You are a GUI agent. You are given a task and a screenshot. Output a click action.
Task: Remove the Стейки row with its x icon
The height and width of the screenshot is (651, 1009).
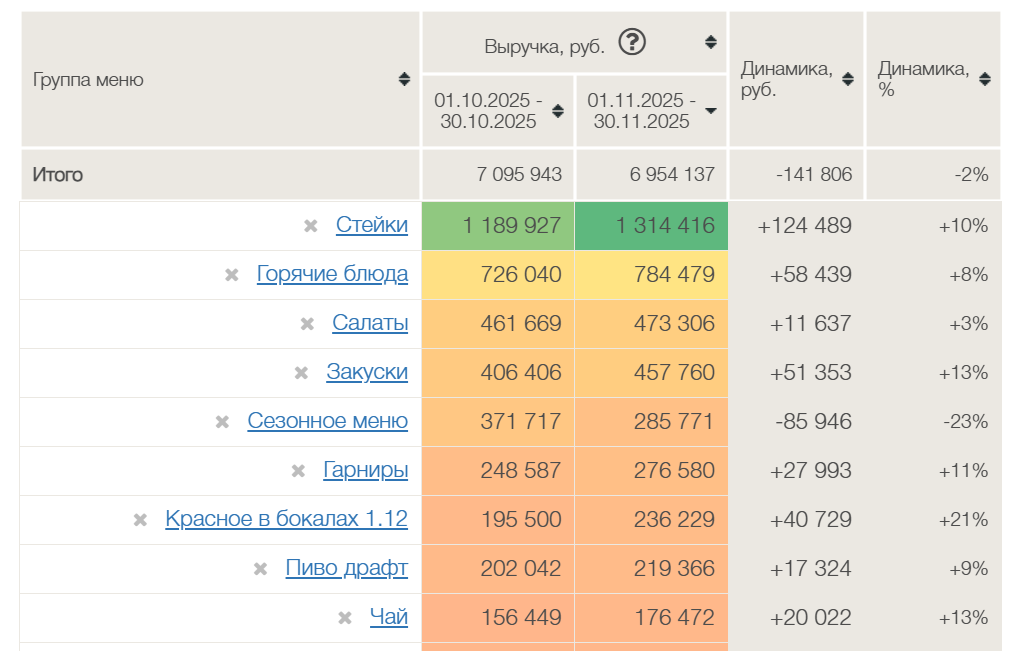[311, 226]
